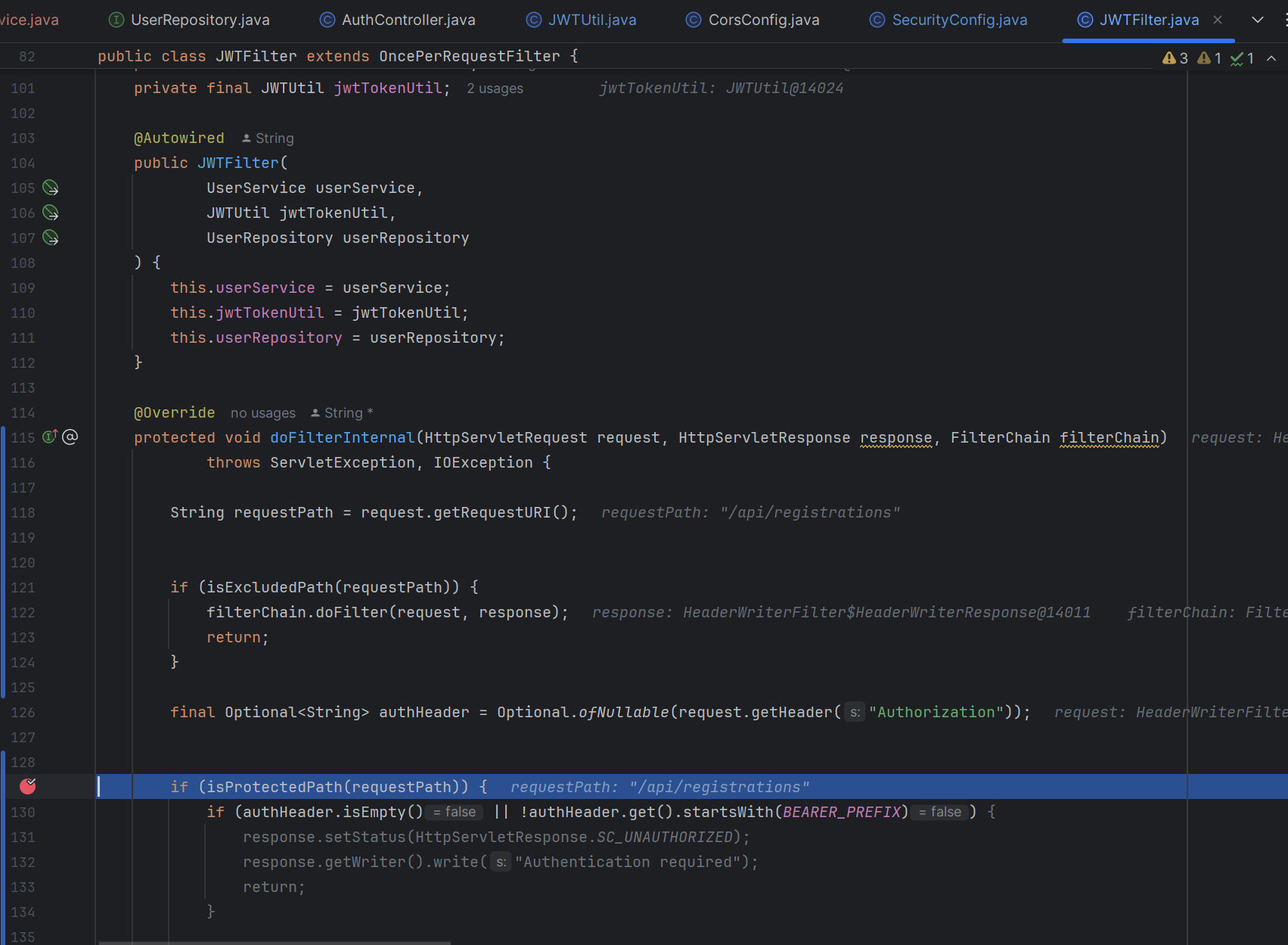Click the 'throws' keyword on line 116
The height and width of the screenshot is (945, 1288).
[x=234, y=462]
